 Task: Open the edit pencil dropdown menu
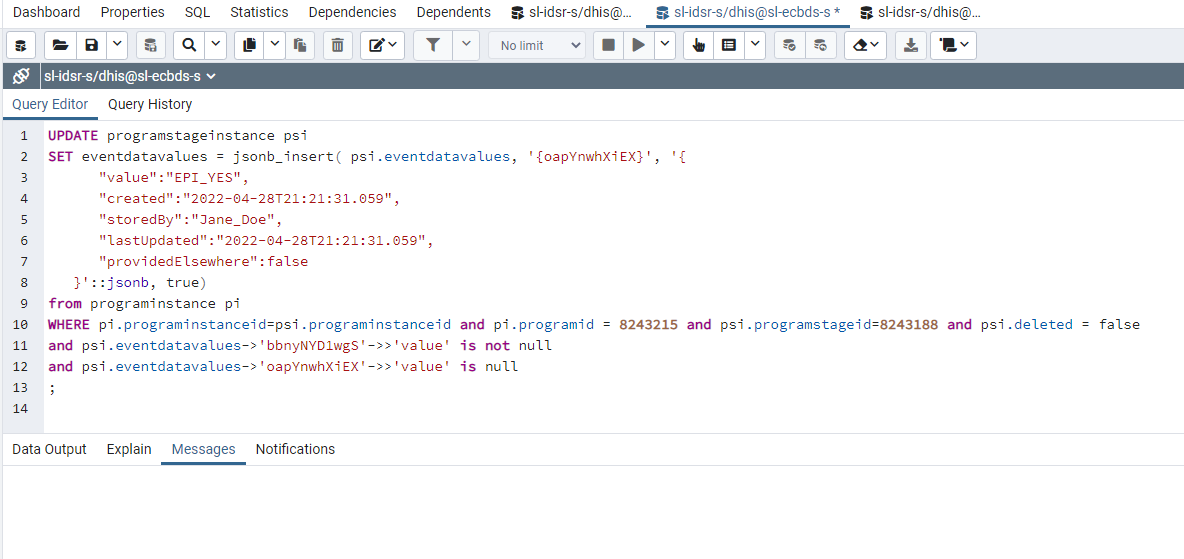(383, 45)
